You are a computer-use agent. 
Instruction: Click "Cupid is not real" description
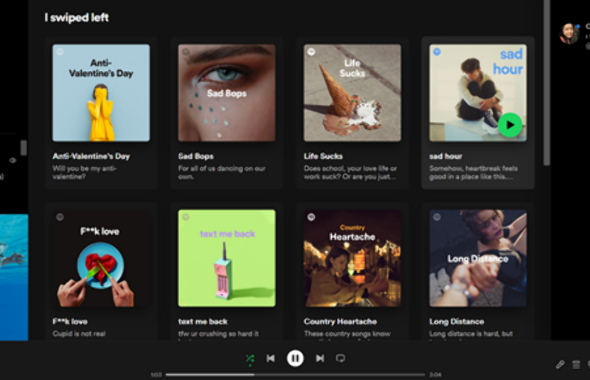click(79, 334)
